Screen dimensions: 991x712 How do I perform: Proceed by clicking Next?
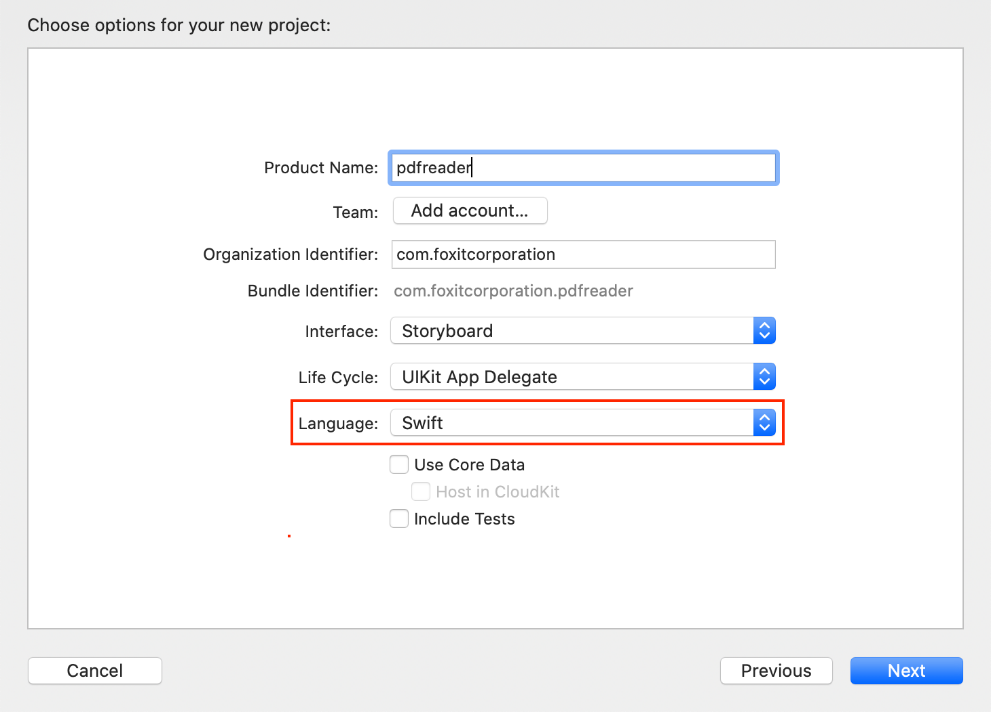[x=906, y=671]
